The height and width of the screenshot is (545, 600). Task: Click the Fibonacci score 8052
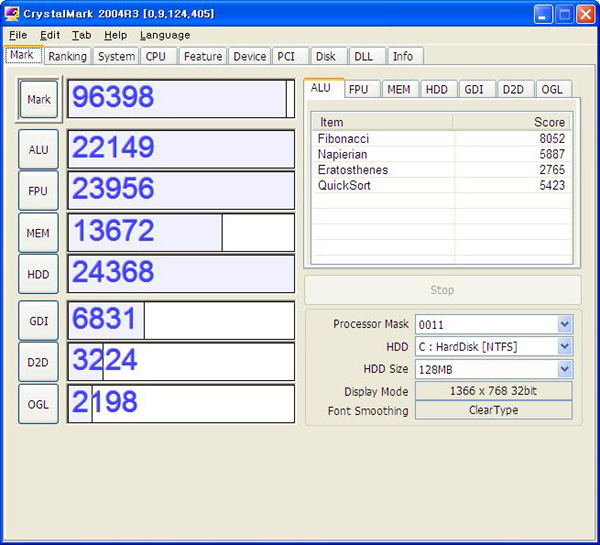click(x=552, y=139)
